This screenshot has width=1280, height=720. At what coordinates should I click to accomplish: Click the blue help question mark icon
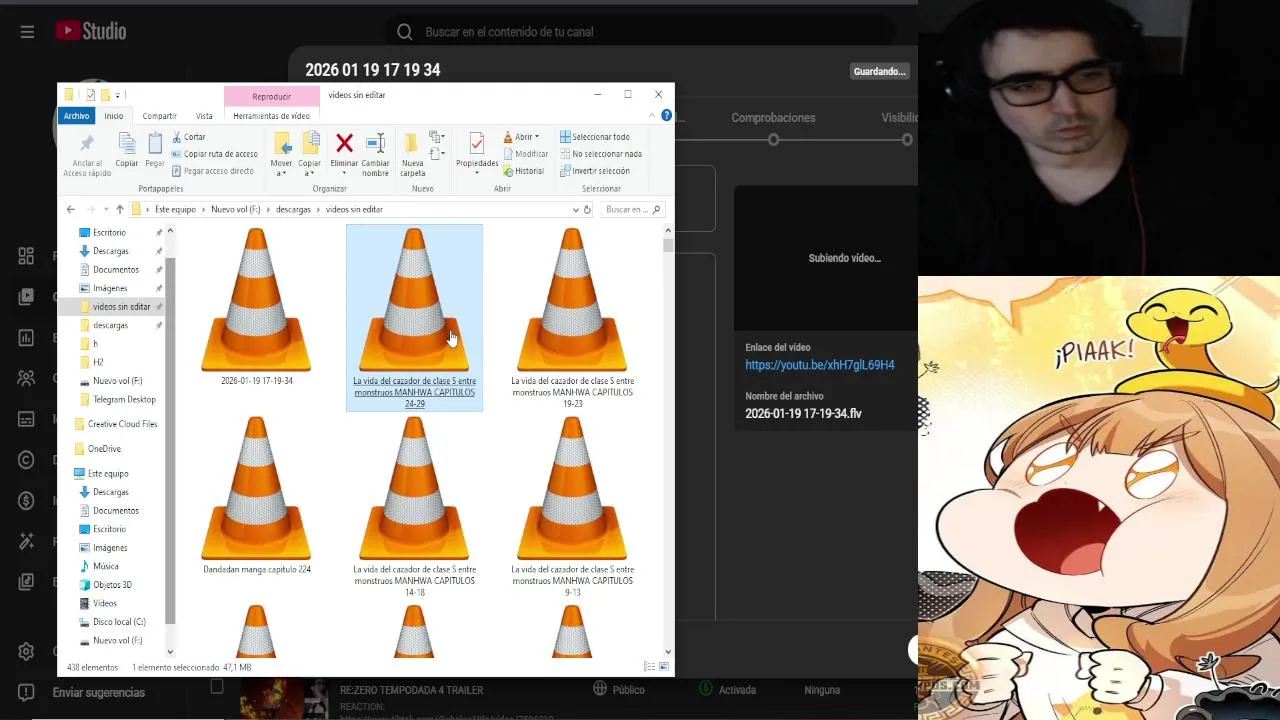(x=667, y=116)
